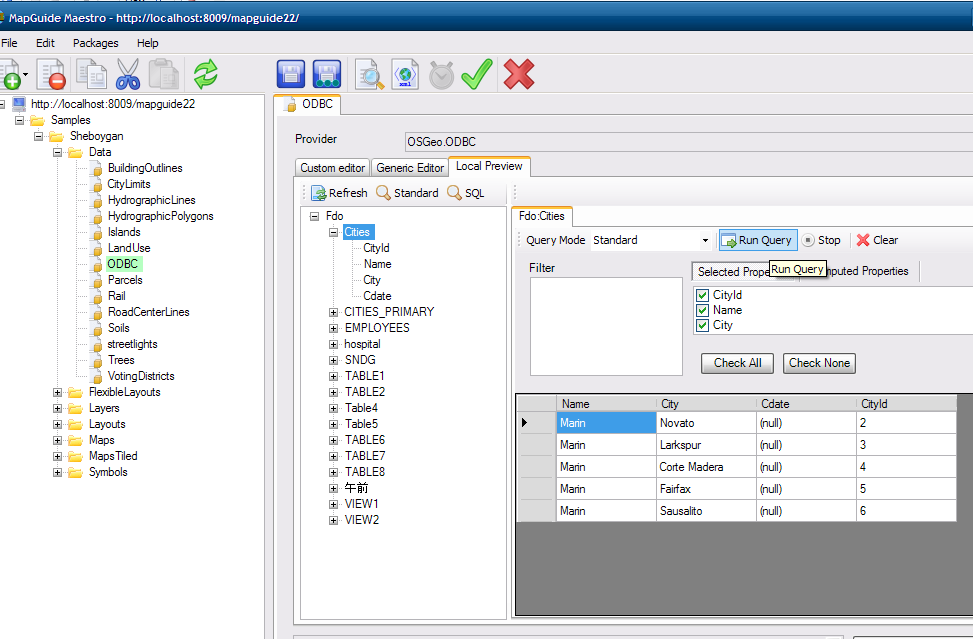Switch to the Generic Editor tab
This screenshot has height=639, width=973.
[x=410, y=168]
